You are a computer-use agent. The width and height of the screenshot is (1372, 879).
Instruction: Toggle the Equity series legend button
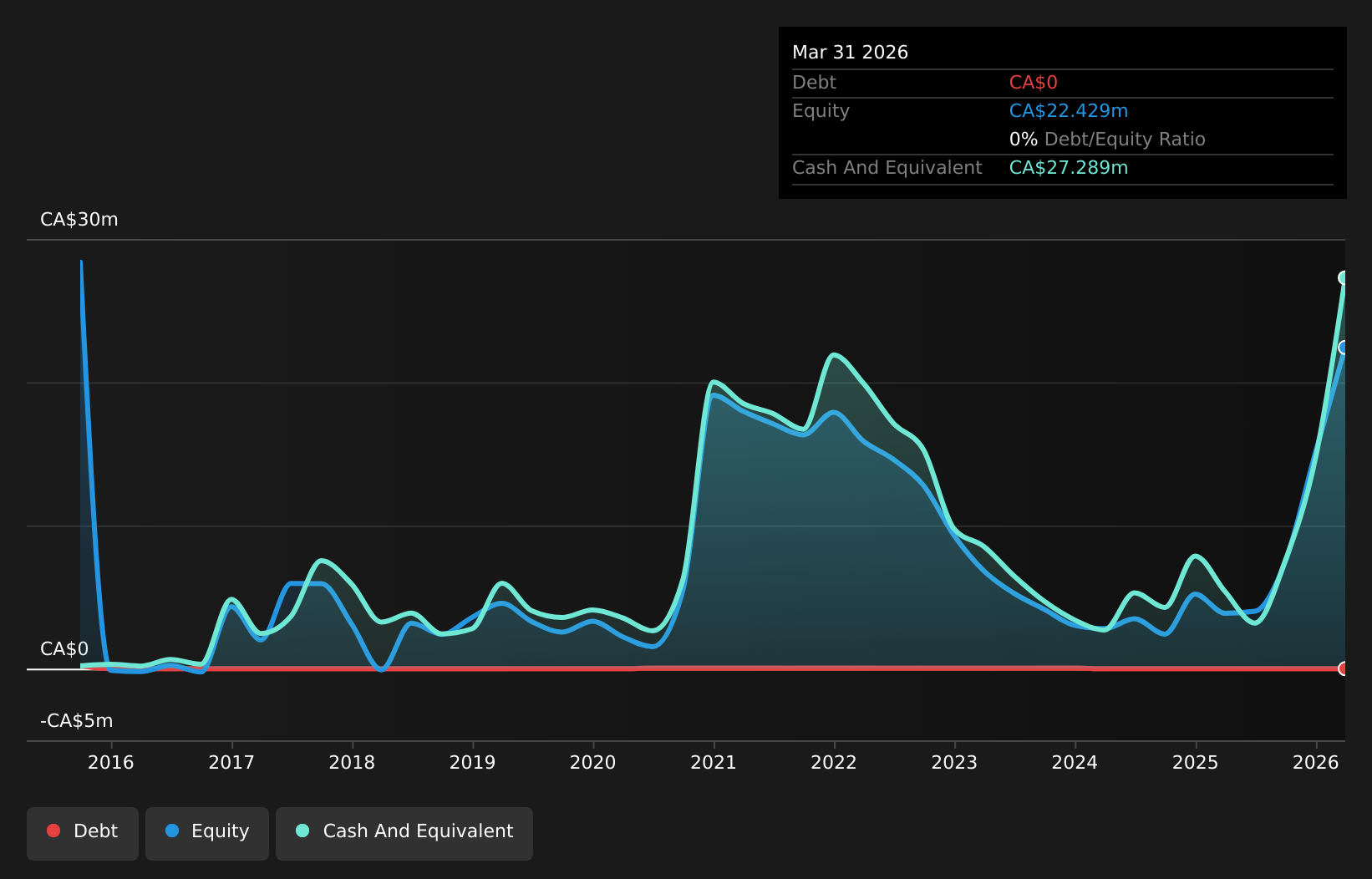207,833
